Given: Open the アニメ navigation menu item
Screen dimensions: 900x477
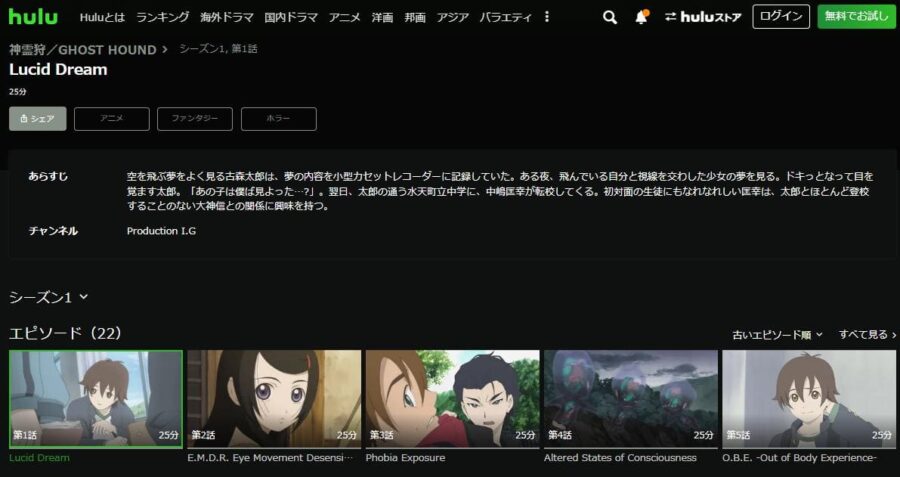Looking at the screenshot, I should (x=344, y=17).
